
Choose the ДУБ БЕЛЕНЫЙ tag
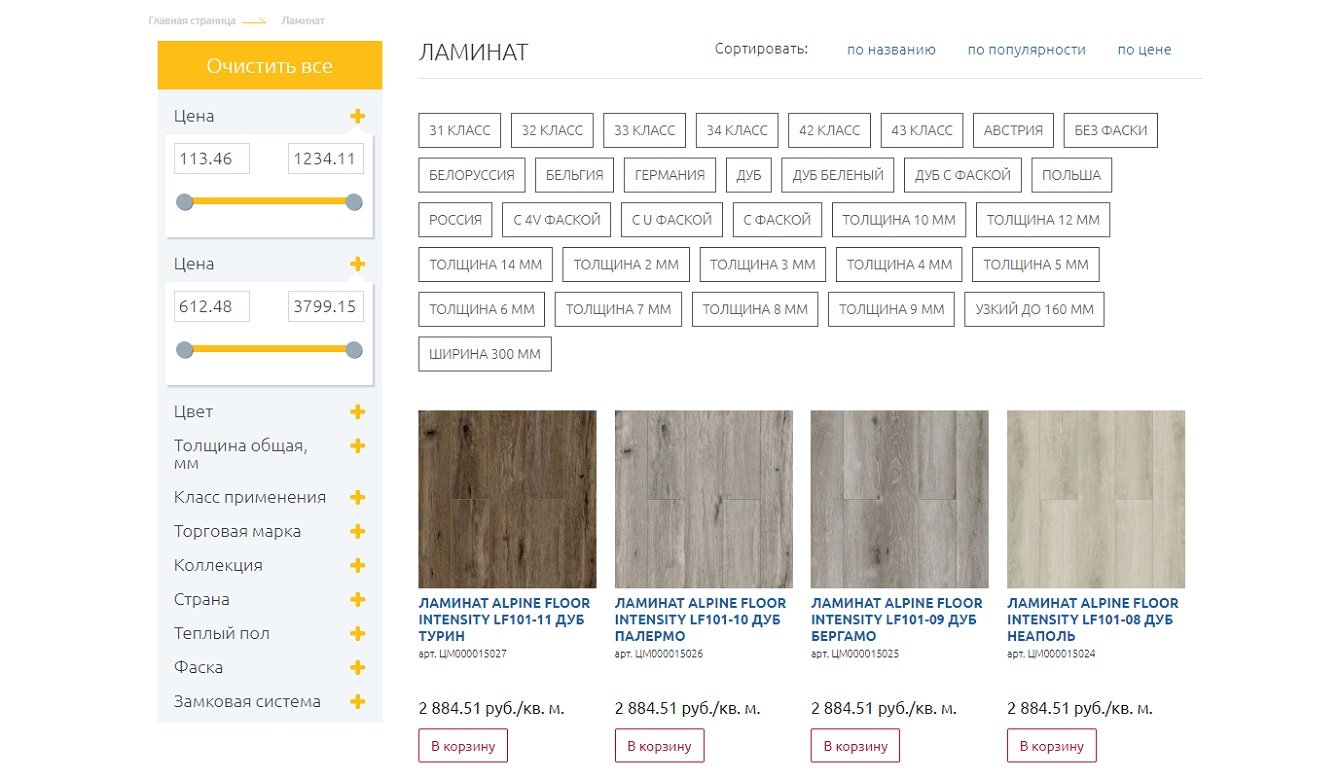(x=838, y=175)
